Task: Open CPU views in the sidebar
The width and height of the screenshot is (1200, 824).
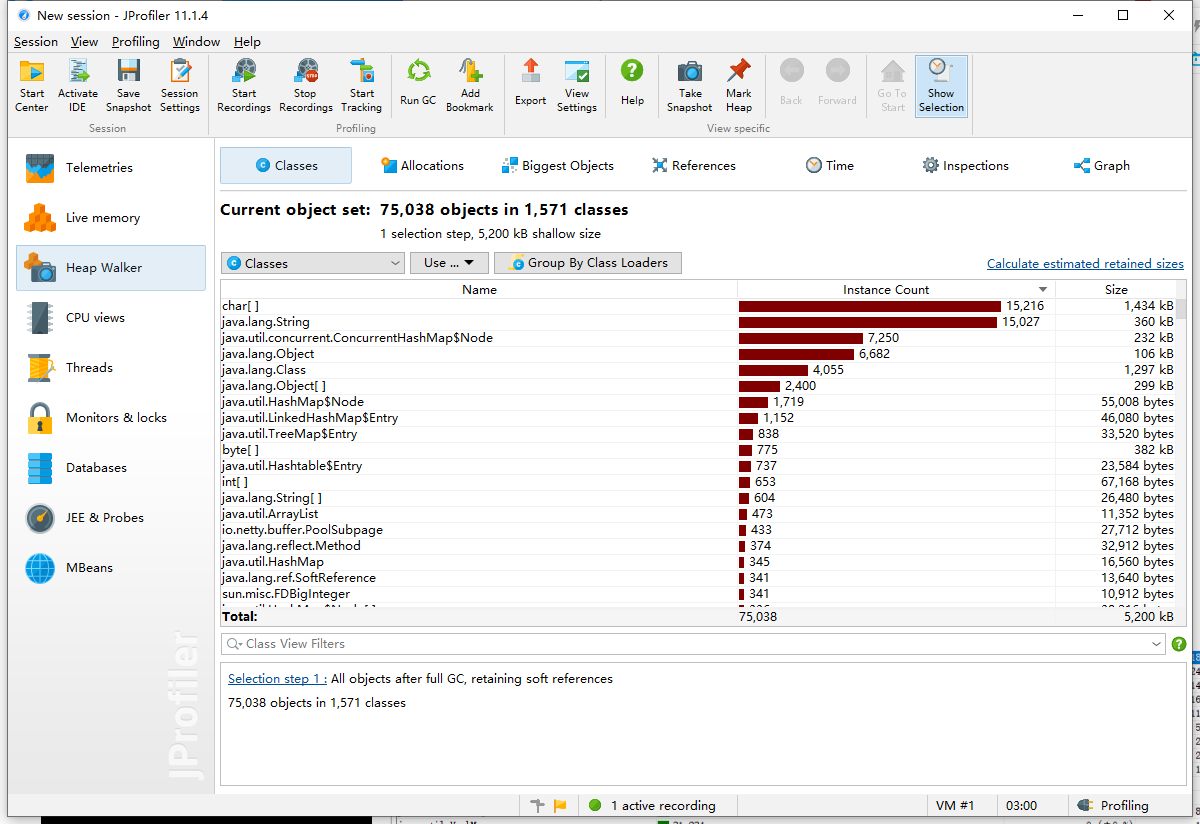Action: [x=111, y=318]
